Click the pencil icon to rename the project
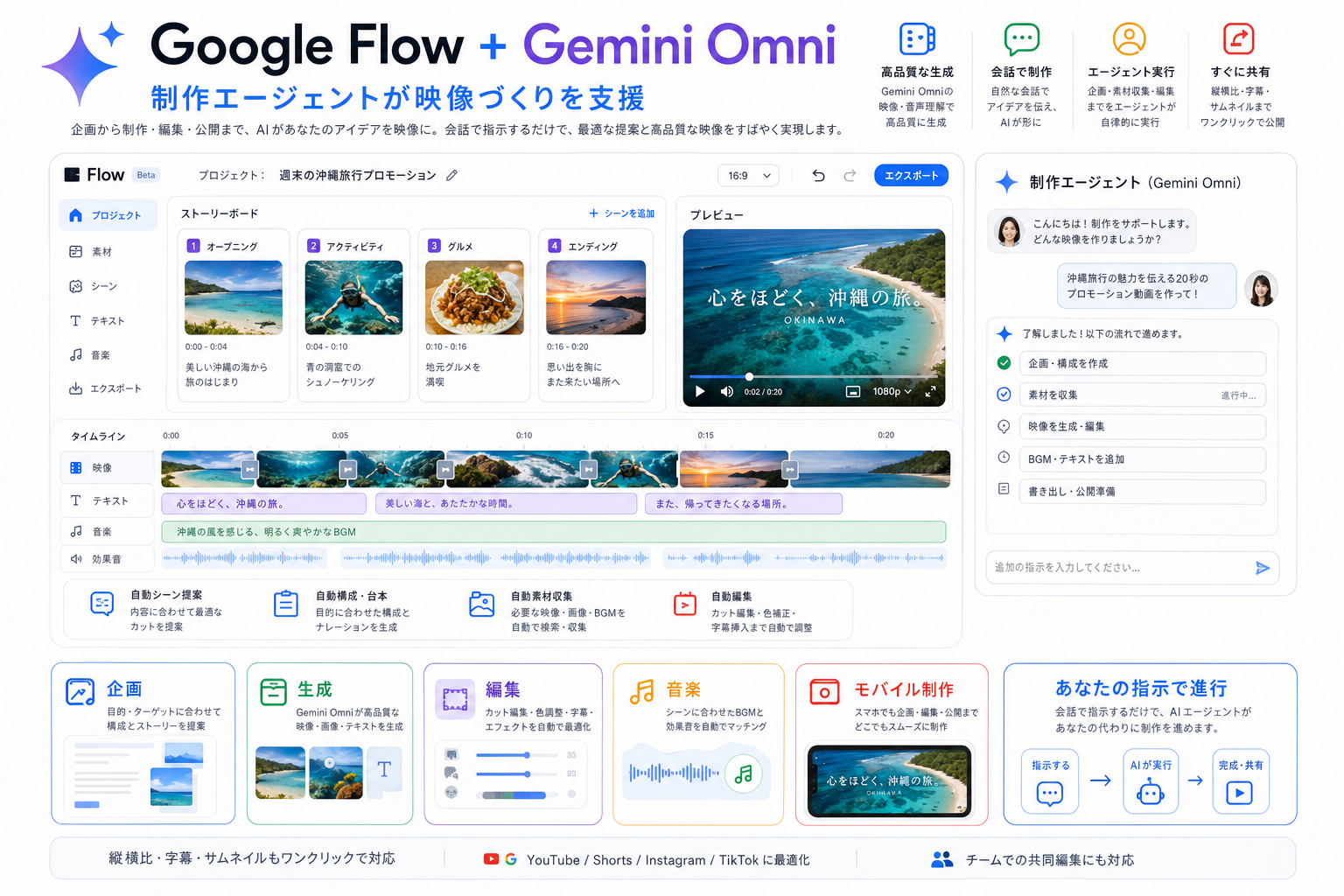This screenshot has height=896, width=1344. pos(451,175)
